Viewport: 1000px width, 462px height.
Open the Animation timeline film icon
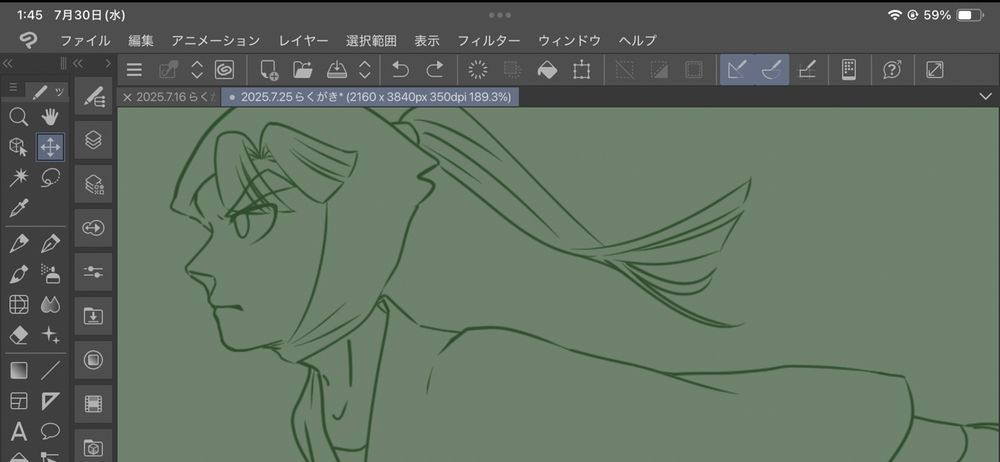click(94, 404)
